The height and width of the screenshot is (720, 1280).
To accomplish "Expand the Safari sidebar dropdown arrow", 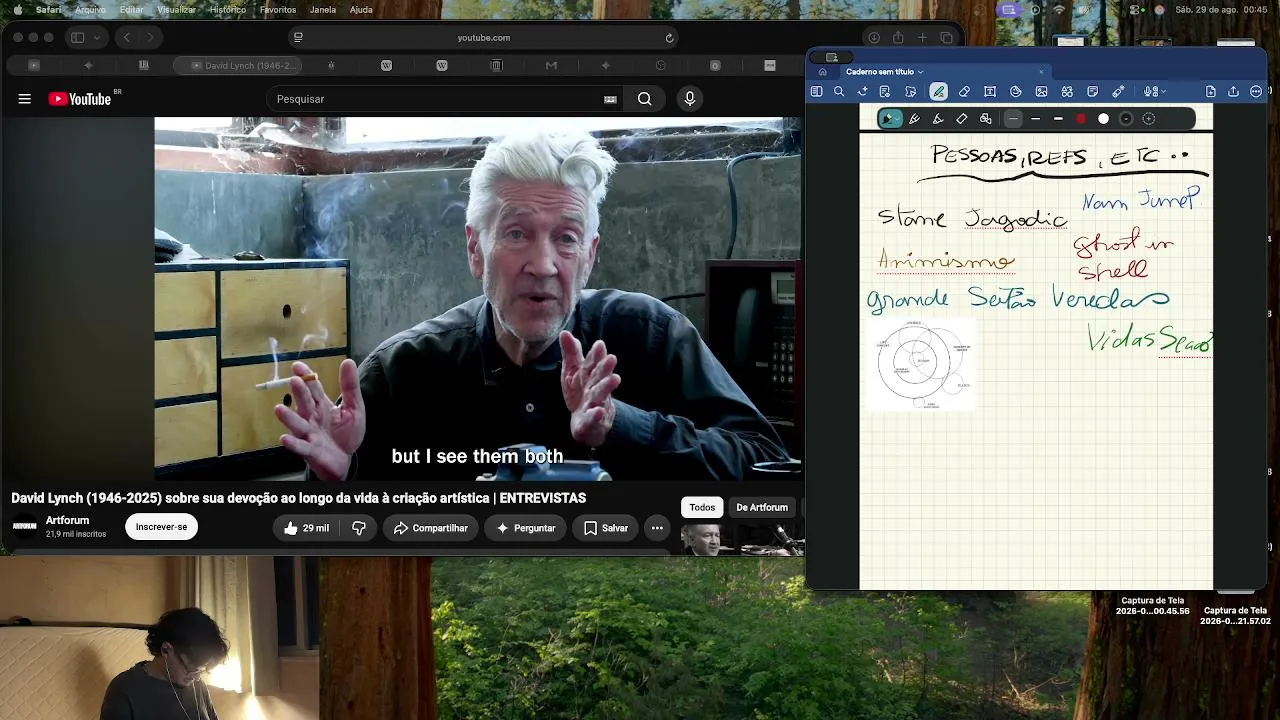I will tap(97, 38).
